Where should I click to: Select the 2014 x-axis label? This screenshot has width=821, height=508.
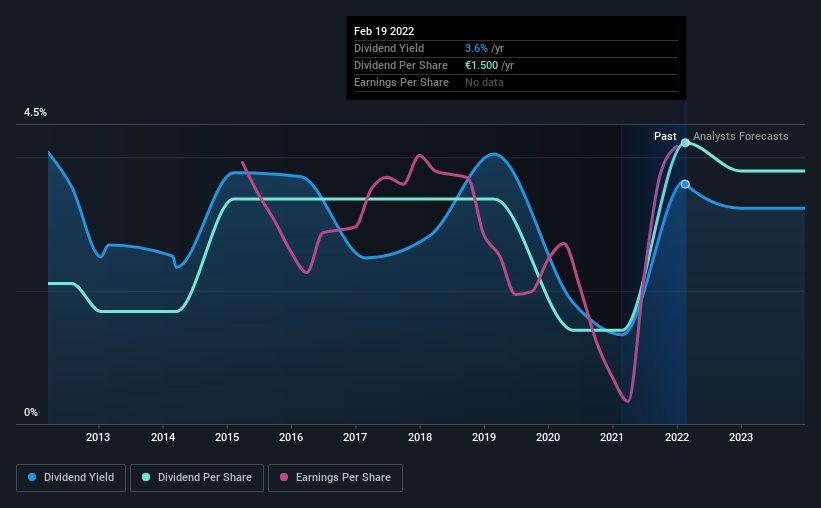(163, 437)
